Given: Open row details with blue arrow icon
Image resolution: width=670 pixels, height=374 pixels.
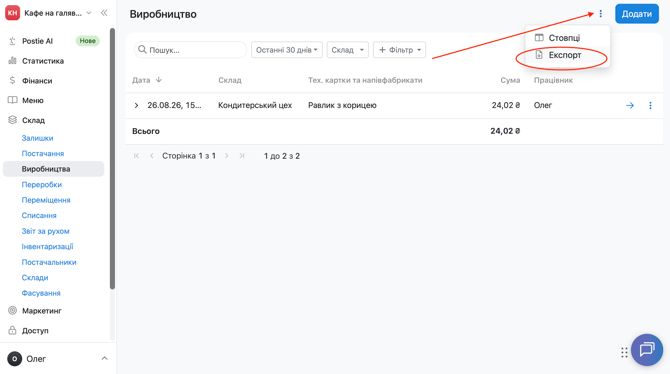Looking at the screenshot, I should 630,105.
